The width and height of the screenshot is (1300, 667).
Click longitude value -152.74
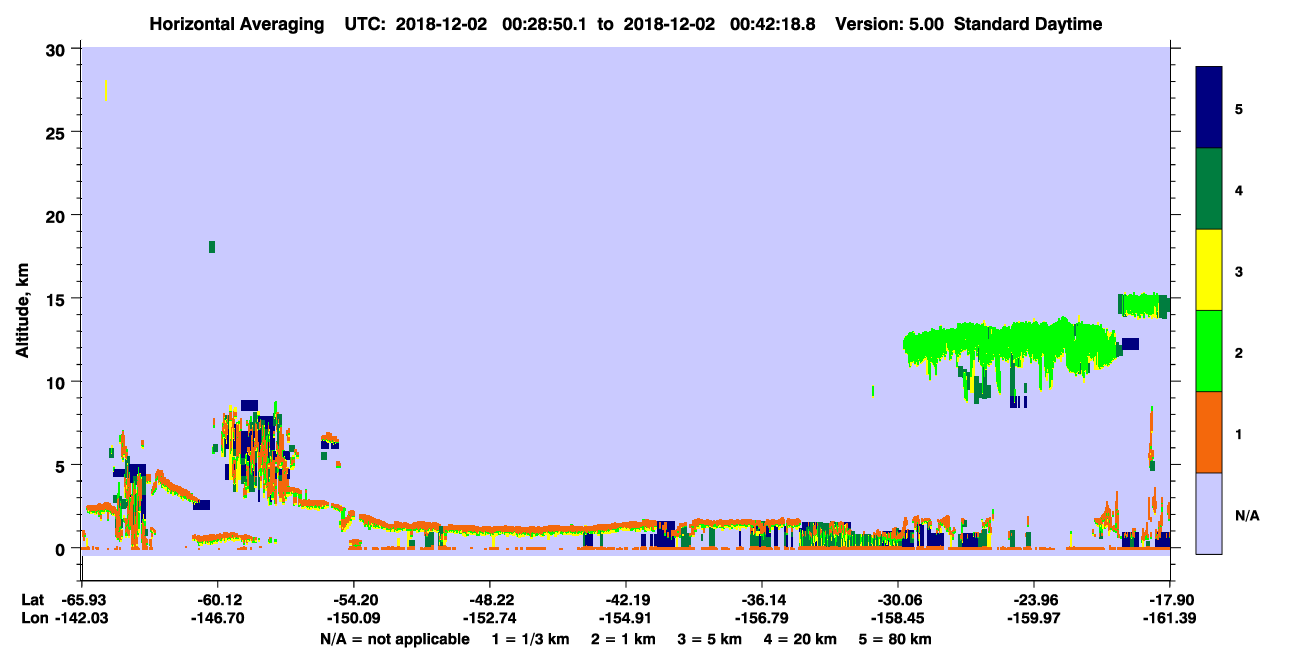coord(490,619)
